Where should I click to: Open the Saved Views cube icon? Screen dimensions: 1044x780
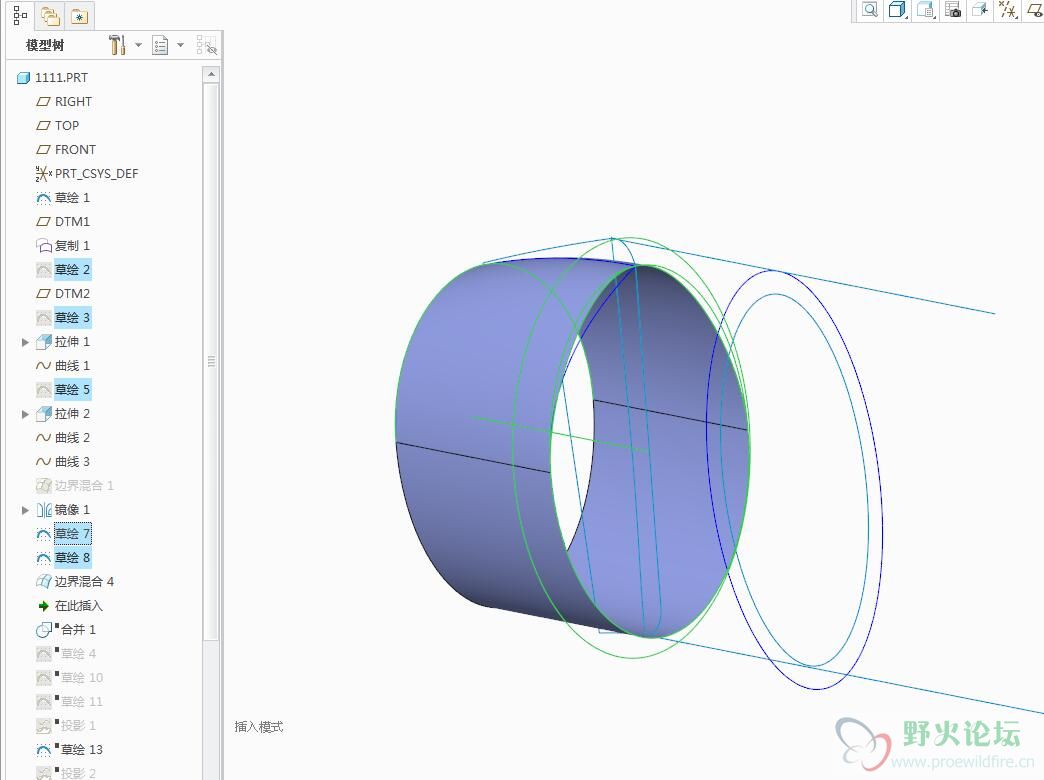tap(925, 9)
